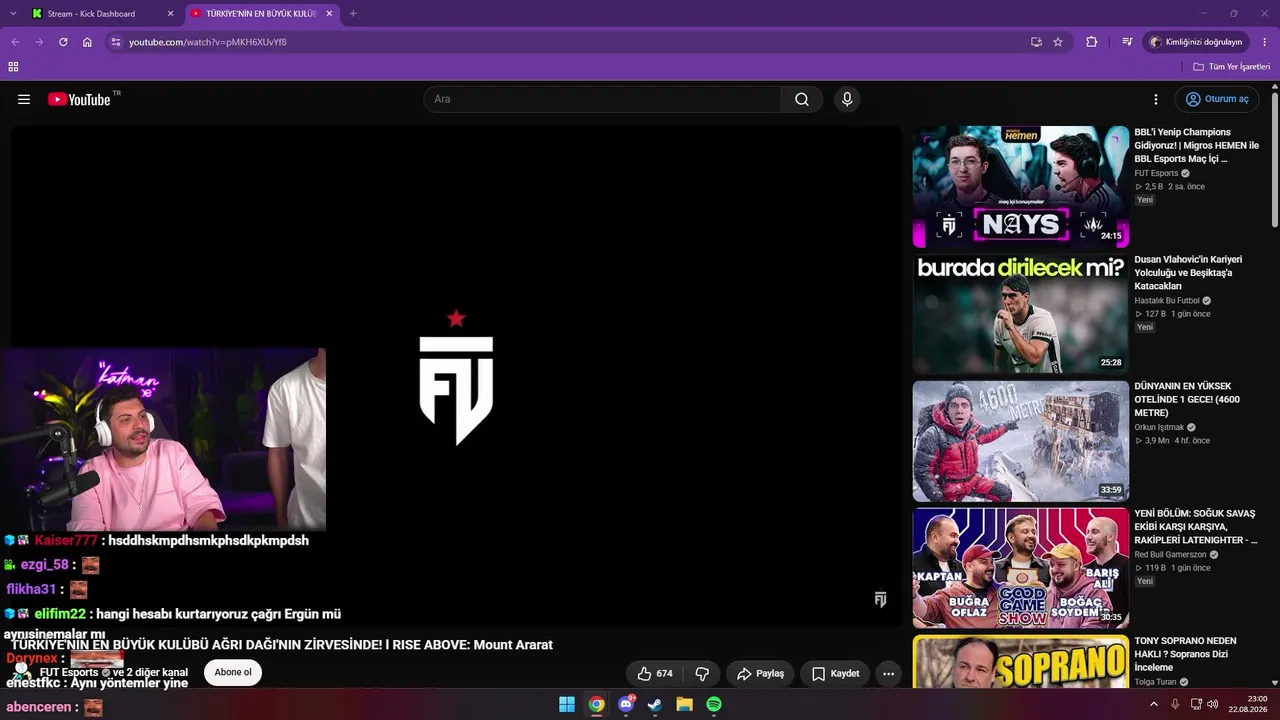Open the YouTube guide hamburger menu

pos(24,99)
